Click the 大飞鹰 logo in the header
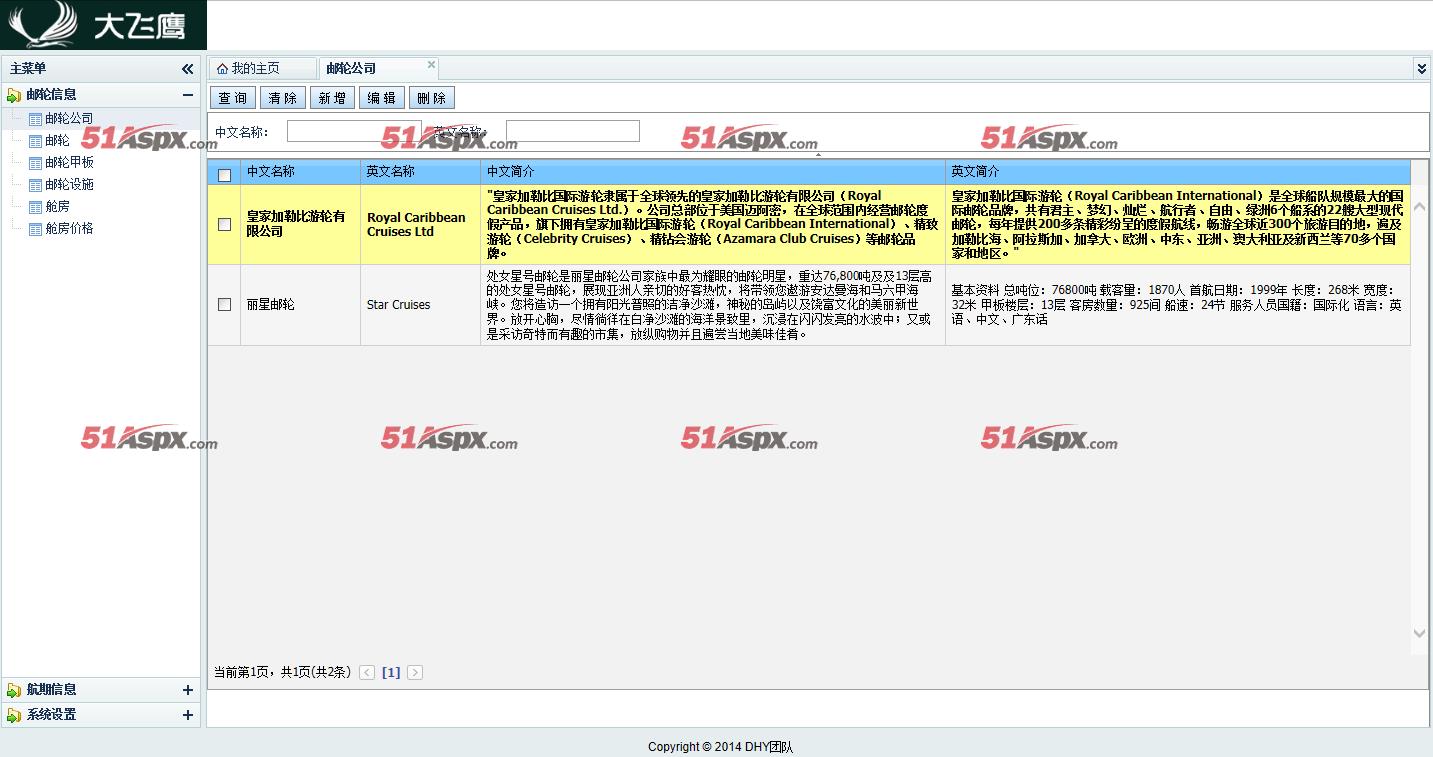 103,25
